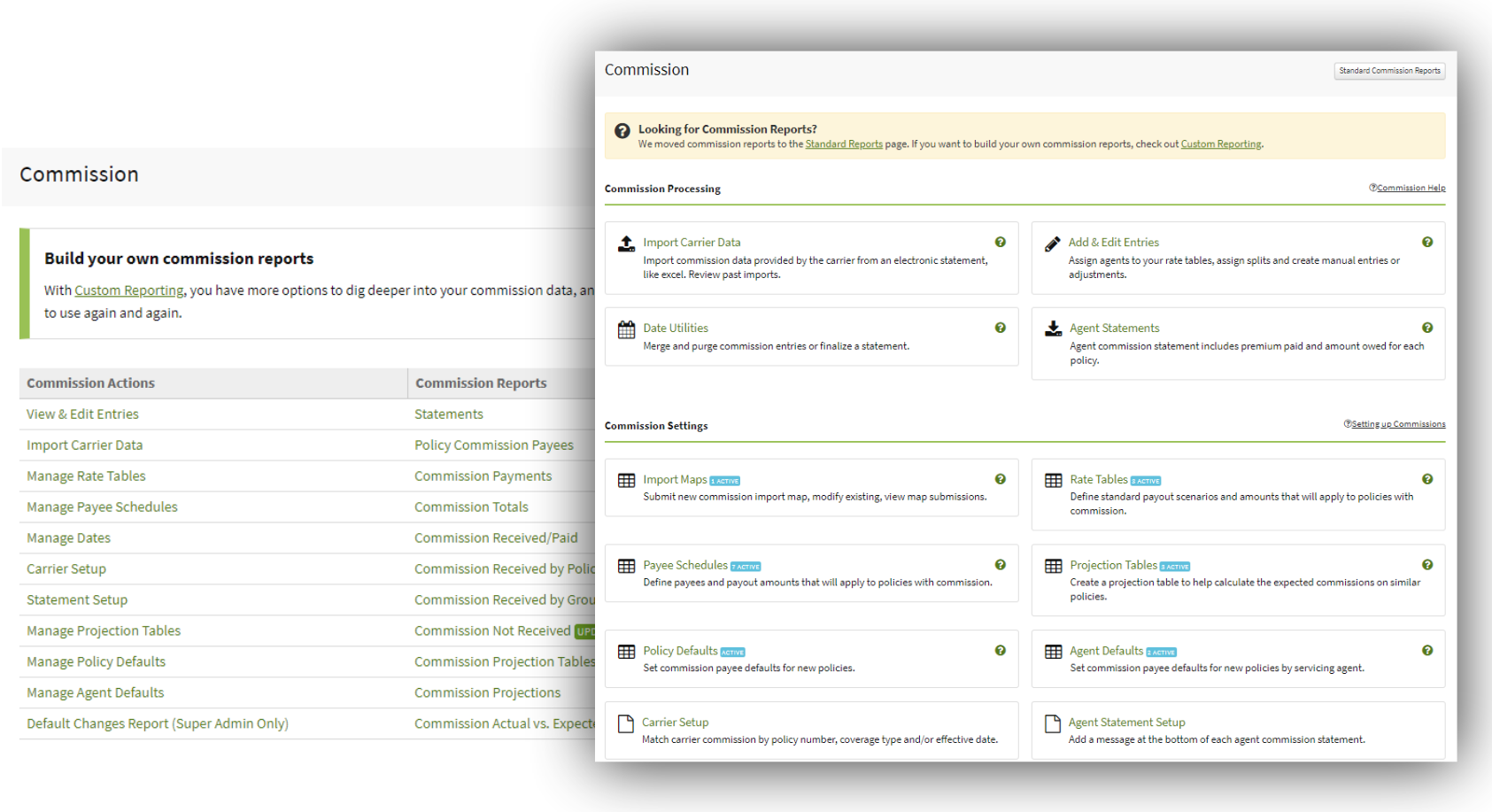Click the grid table icon for Rate Tables
Screen dimensions: 1492x812
[x=1053, y=479]
